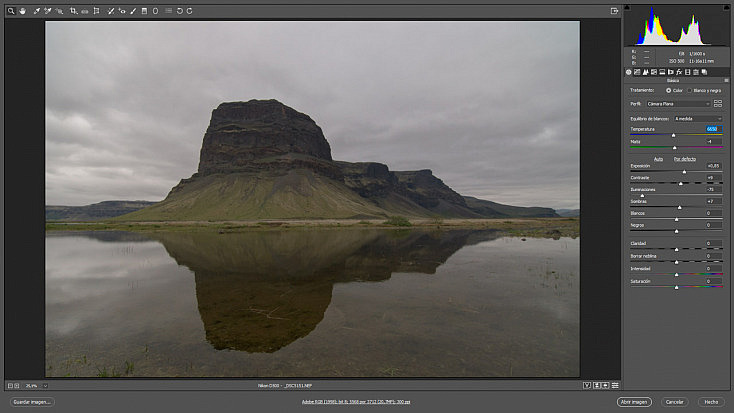Click the Contraste value field
The height and width of the screenshot is (413, 734).
click(x=714, y=178)
